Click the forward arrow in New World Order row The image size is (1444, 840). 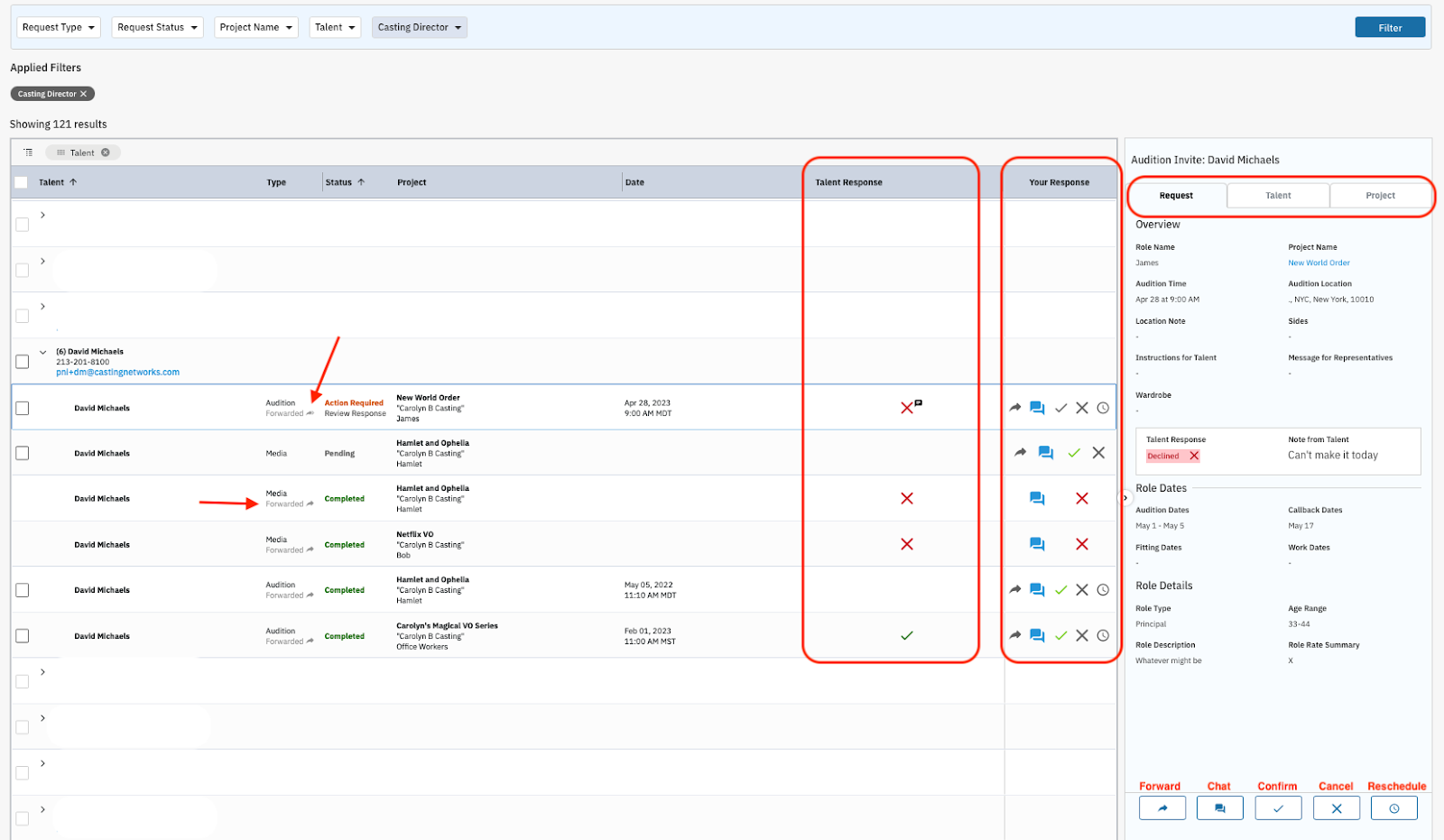[x=1015, y=408]
